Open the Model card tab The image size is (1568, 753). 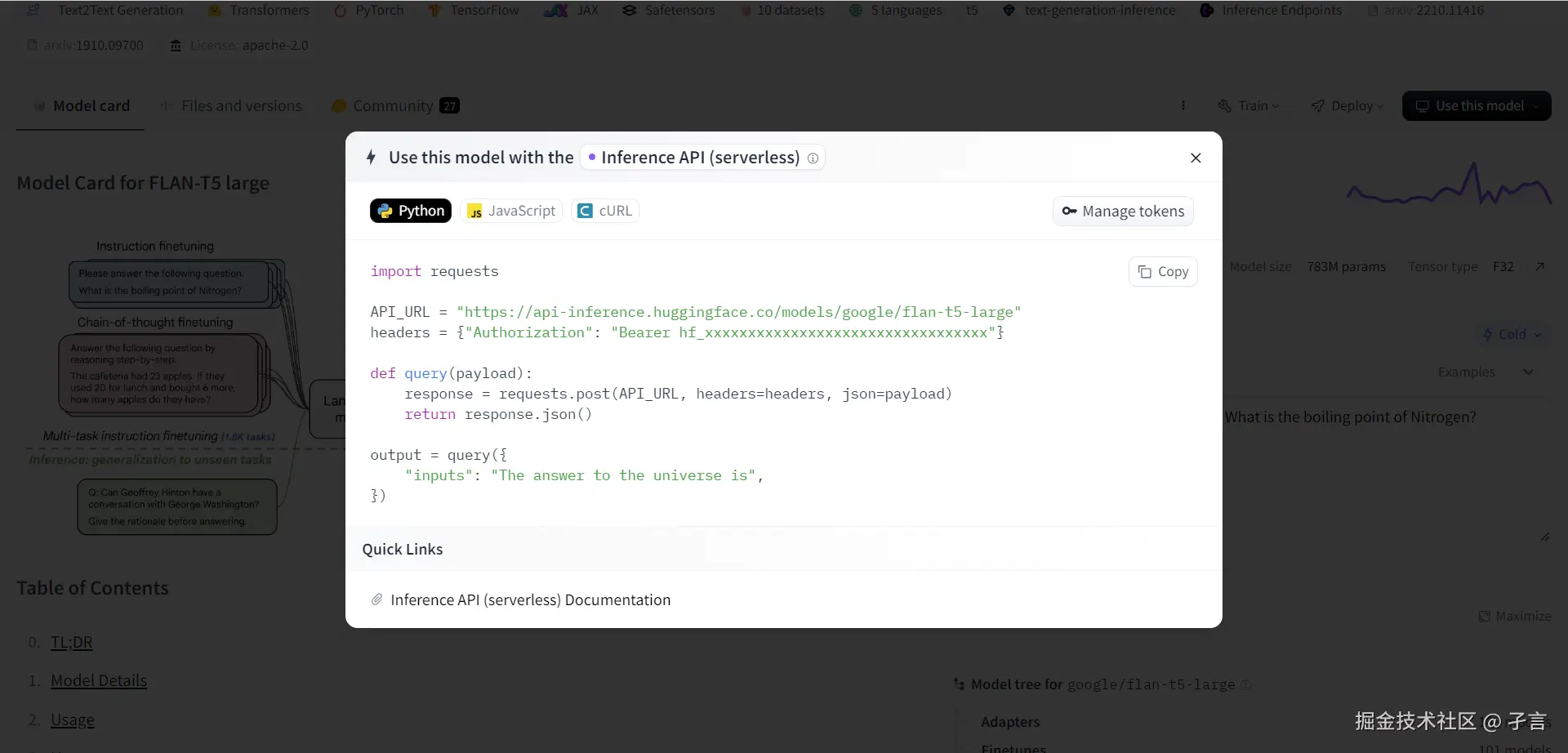81,106
